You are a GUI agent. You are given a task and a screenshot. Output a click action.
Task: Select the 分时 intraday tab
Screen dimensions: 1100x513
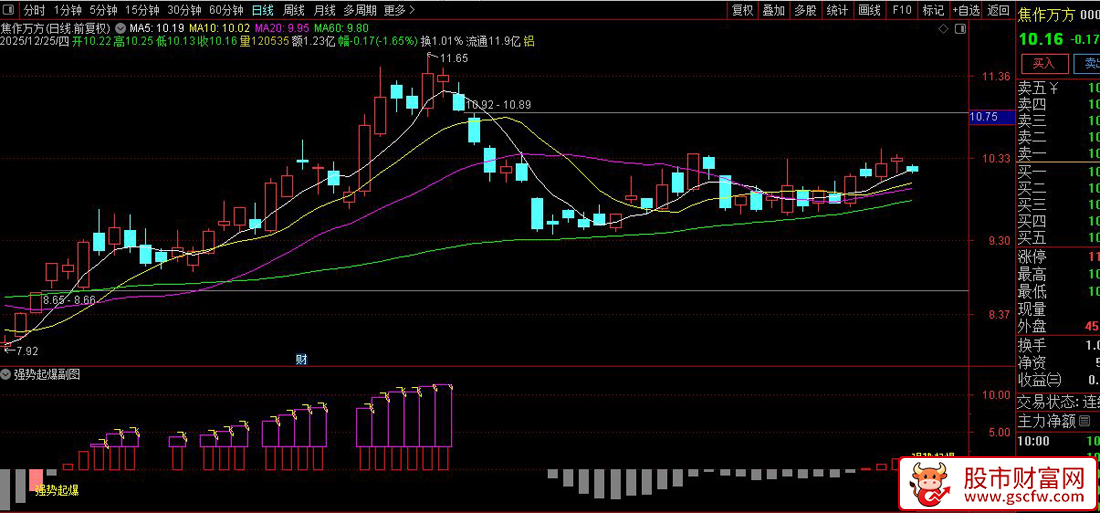tap(35, 11)
